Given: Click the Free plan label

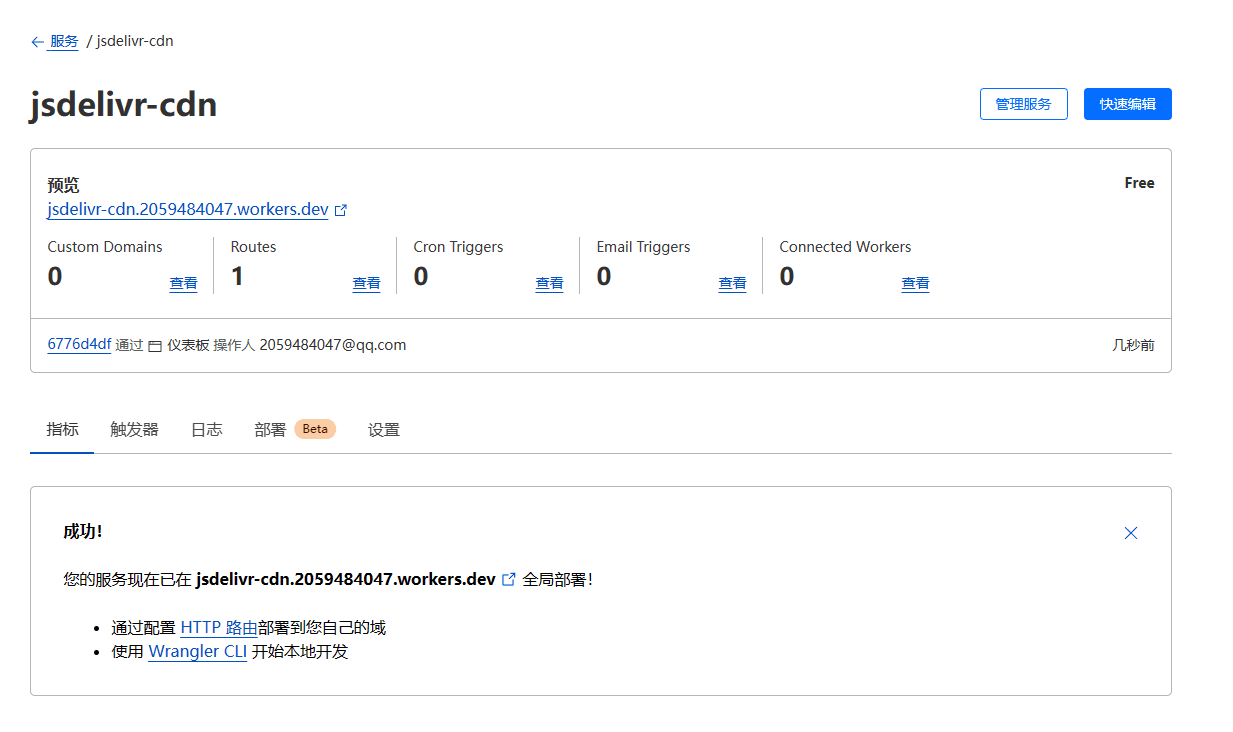Looking at the screenshot, I should point(1139,183).
